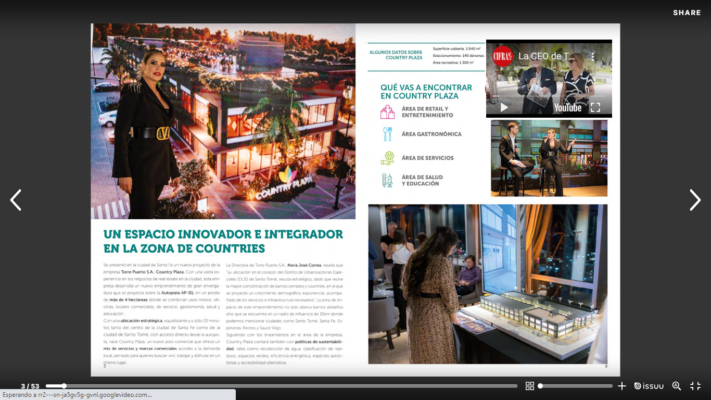This screenshot has width=711, height=400.
Task: Expand the YouTube video to fullscreen
Action: pos(596,107)
